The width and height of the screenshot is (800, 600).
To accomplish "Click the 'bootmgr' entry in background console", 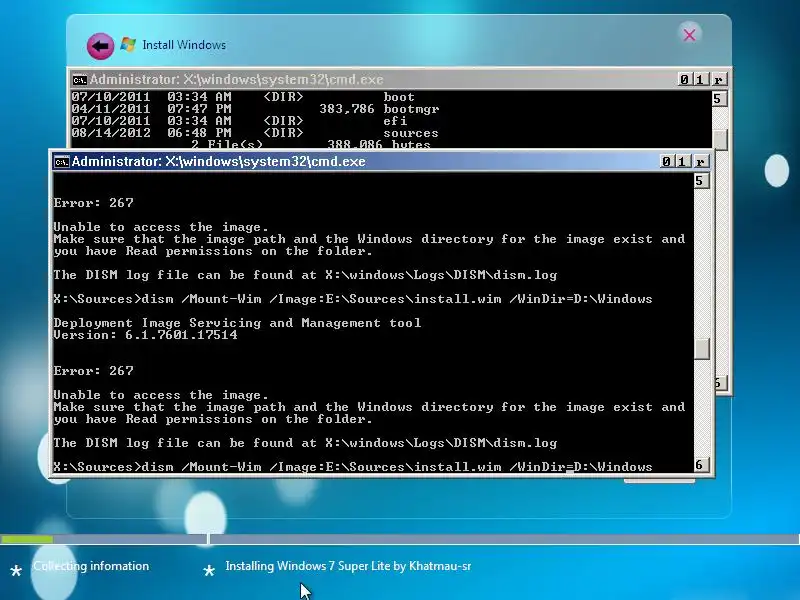I will (411, 109).
